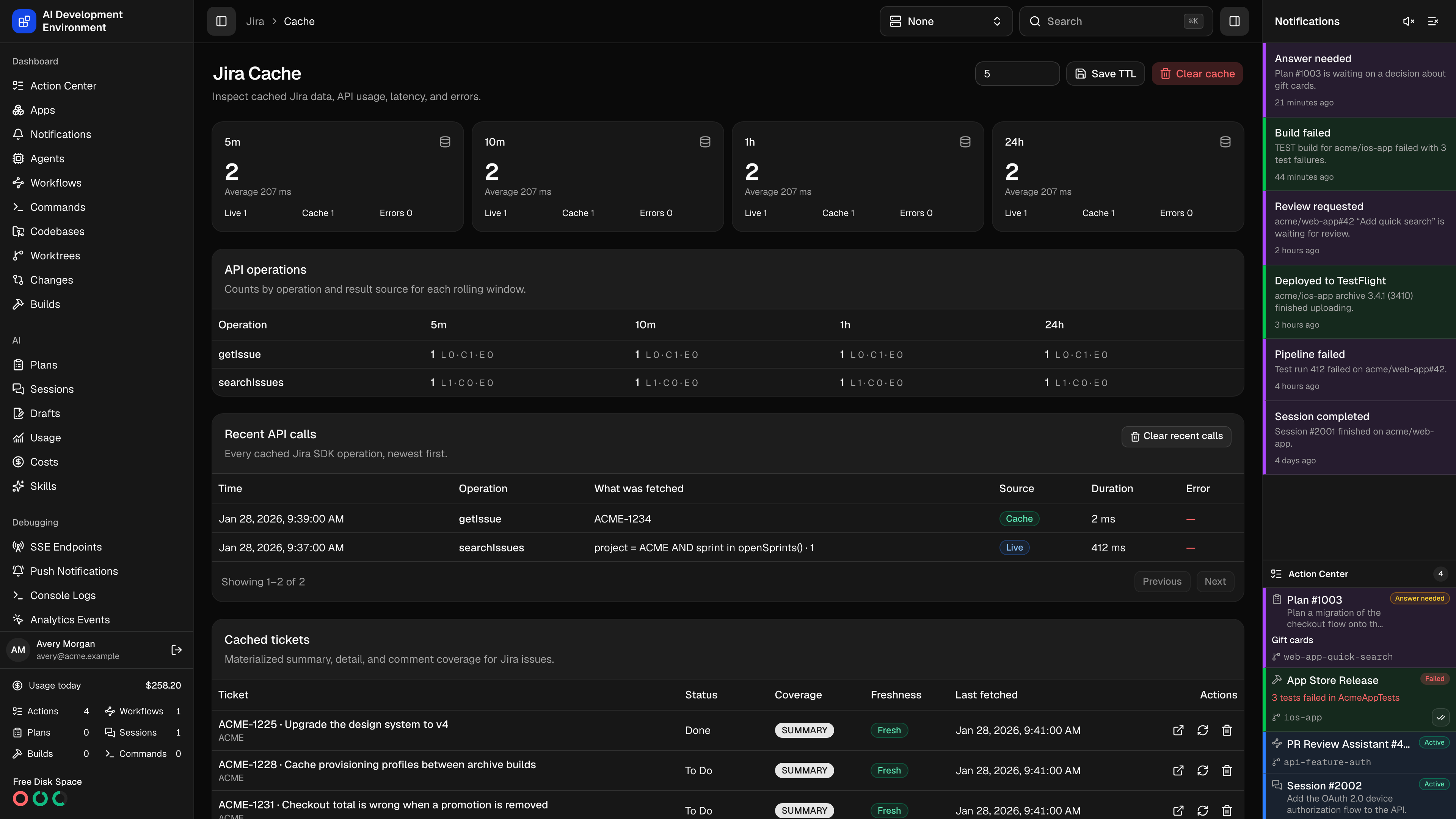Toggle the left sidebar panel icon
1456x819 pixels.
pyautogui.click(x=221, y=22)
